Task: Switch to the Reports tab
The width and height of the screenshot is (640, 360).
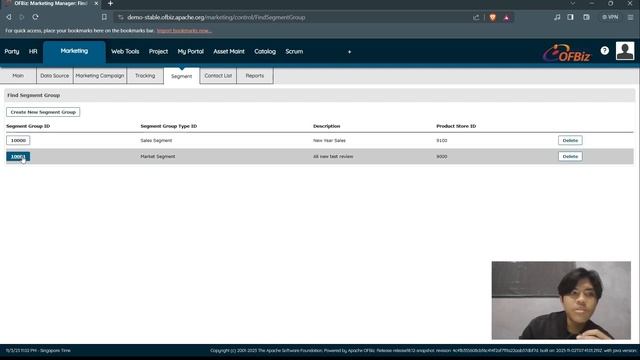Action: pyautogui.click(x=255, y=76)
